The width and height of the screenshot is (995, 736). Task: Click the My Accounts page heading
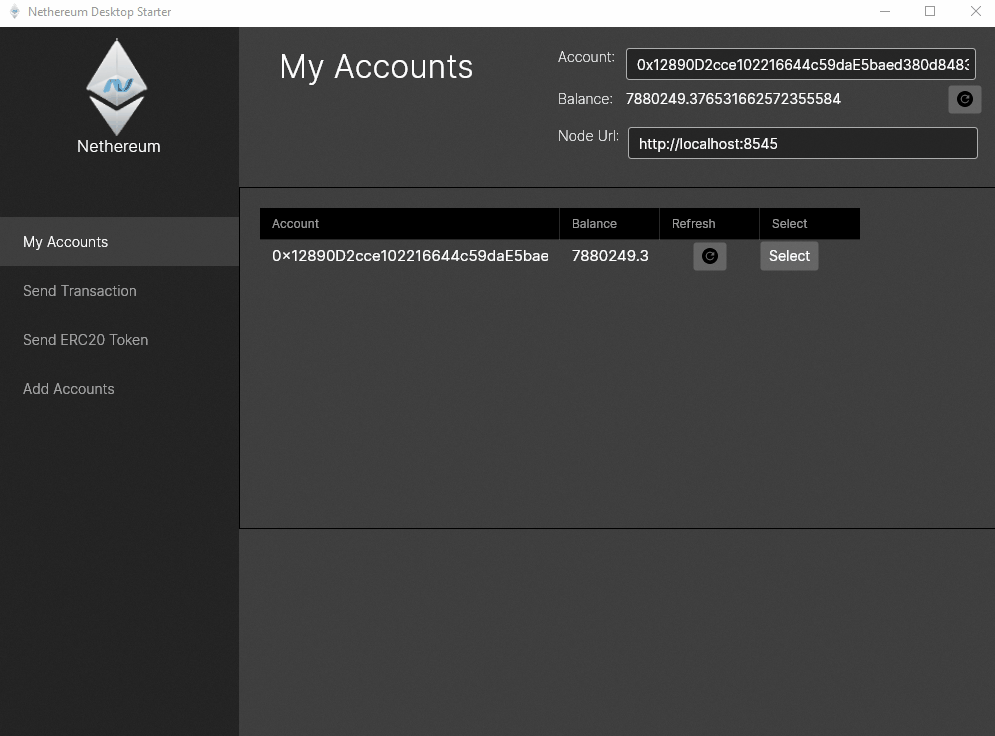[x=376, y=67]
